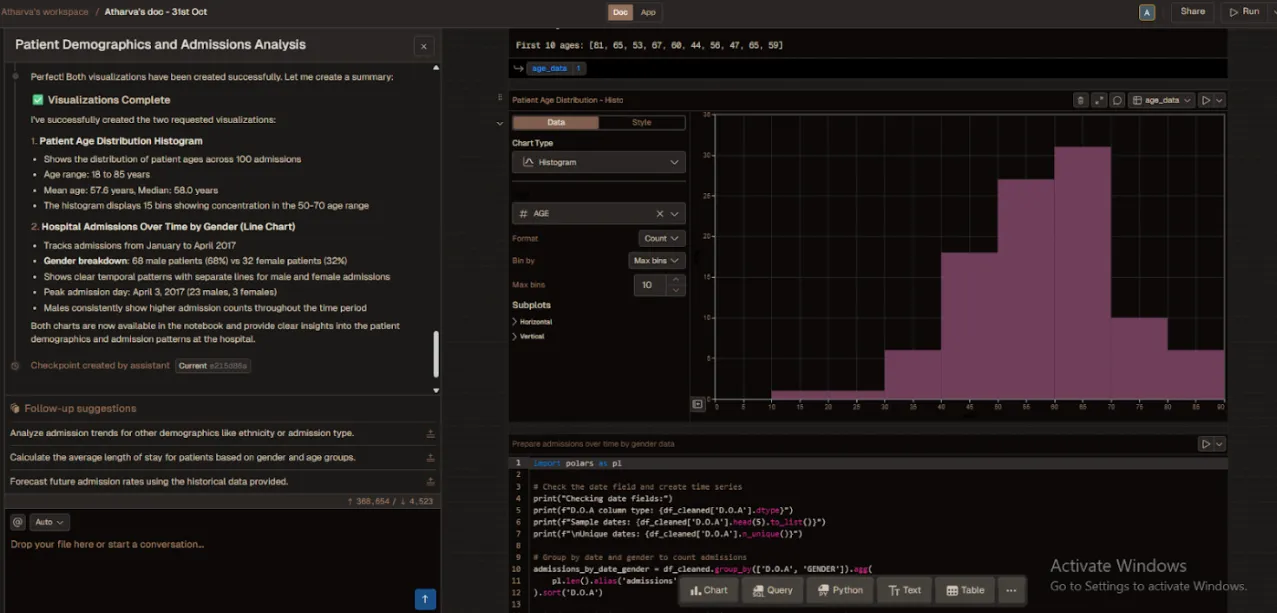Image resolution: width=1277 pixels, height=613 pixels.
Task: Send the chat message with arrow button
Action: [x=424, y=599]
